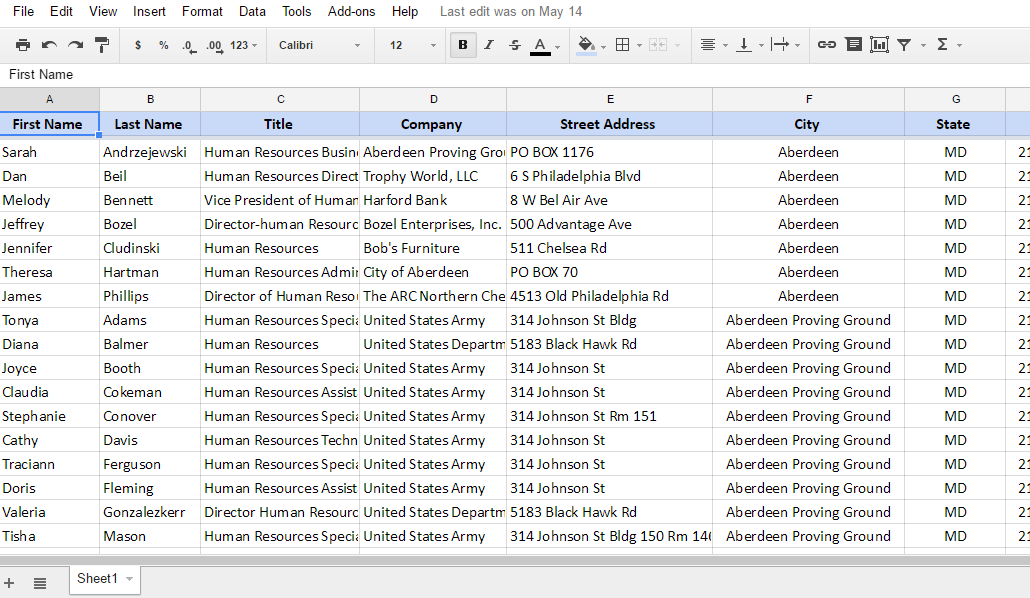Expand the vertical align dropdown arrow
Image resolution: width=1030 pixels, height=598 pixels.
761,45
